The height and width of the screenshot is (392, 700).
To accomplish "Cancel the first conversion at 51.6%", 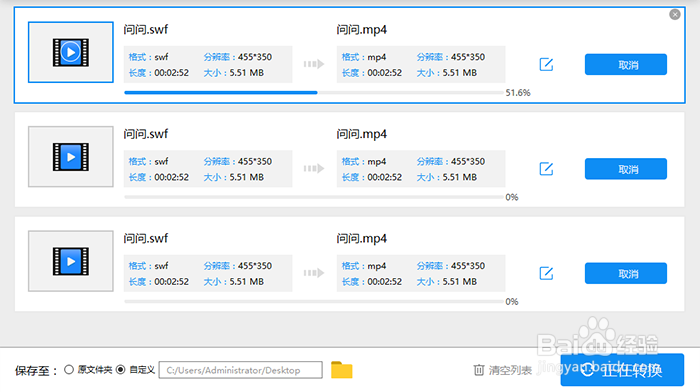I will click(x=626, y=65).
